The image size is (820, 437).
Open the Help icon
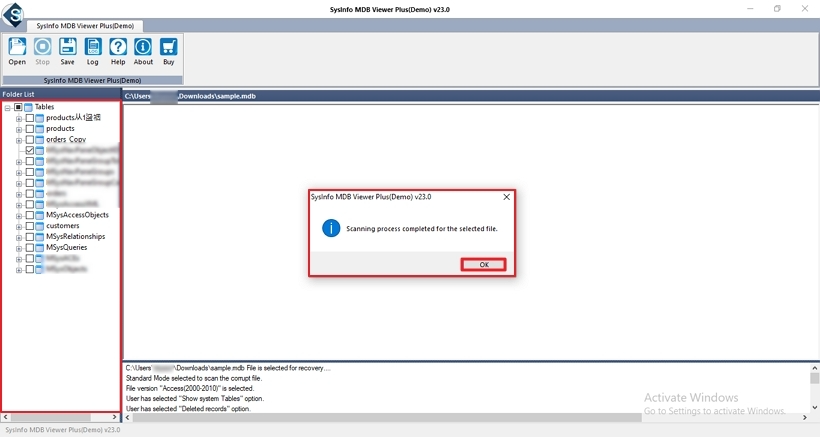click(118, 51)
